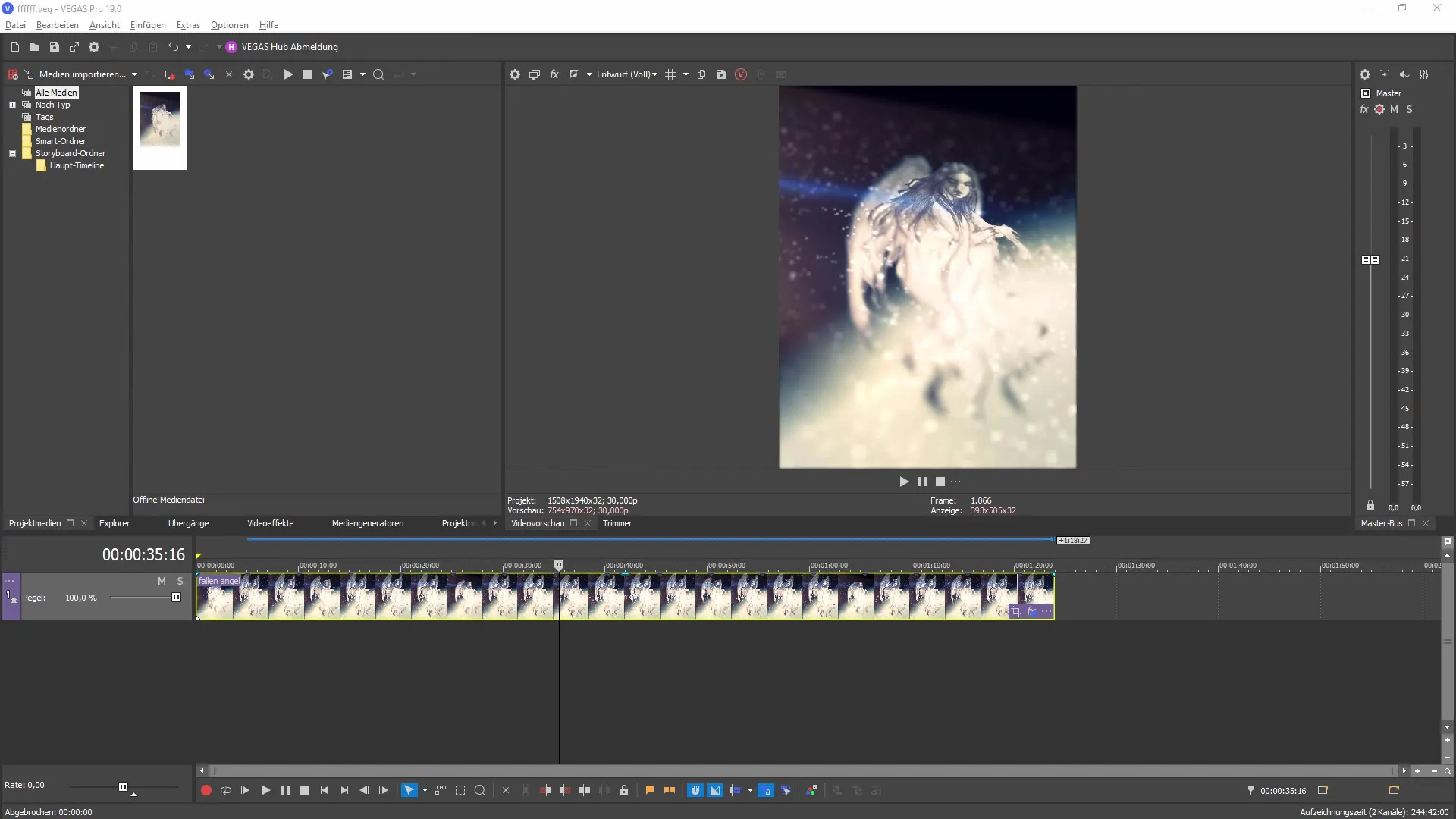Click the capture video icon in Projektmedien
This screenshot has height=819, width=1456.
(x=170, y=74)
